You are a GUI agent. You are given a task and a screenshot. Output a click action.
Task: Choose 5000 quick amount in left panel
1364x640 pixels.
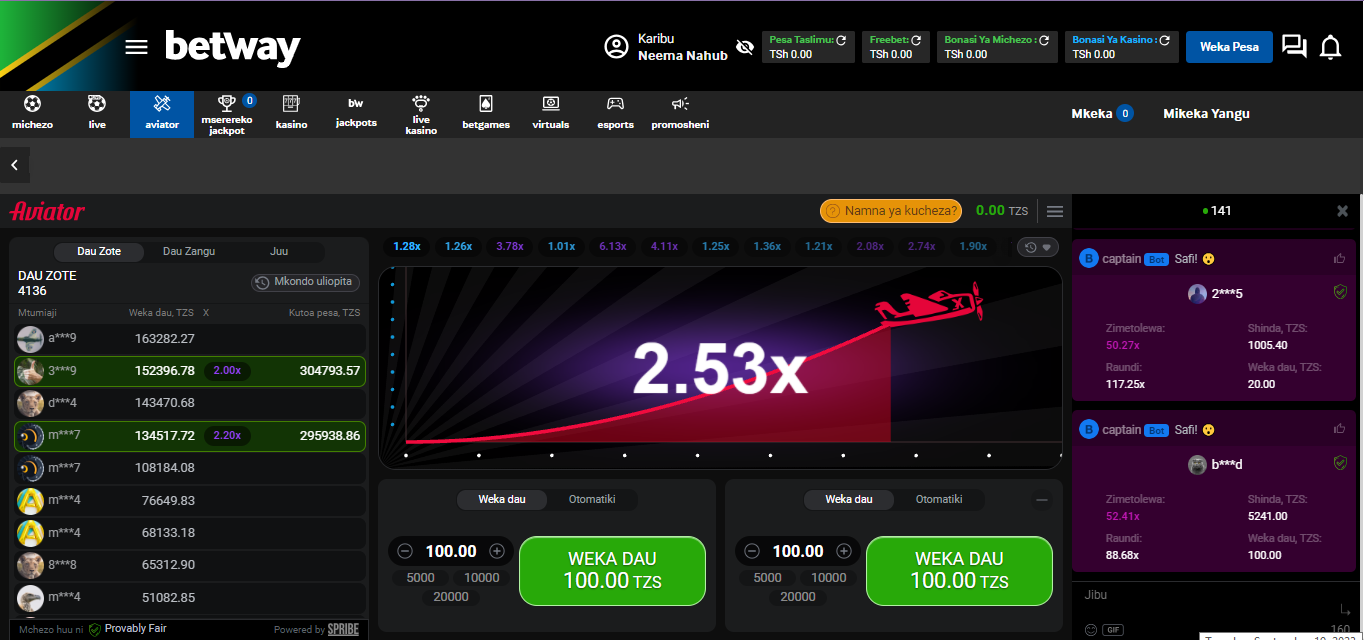point(421,577)
